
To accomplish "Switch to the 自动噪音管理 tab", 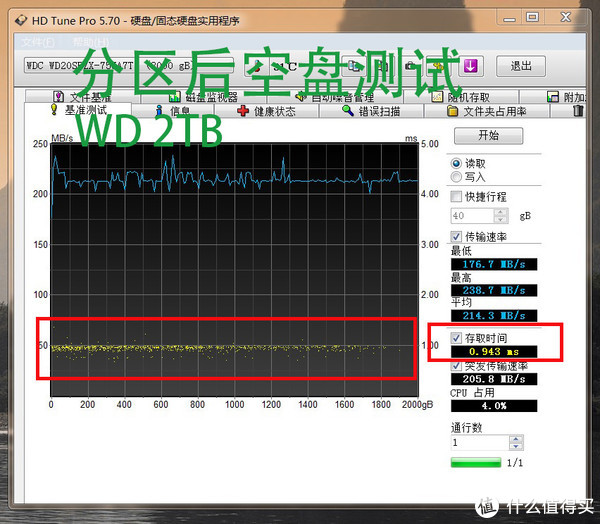I will tap(336, 96).
